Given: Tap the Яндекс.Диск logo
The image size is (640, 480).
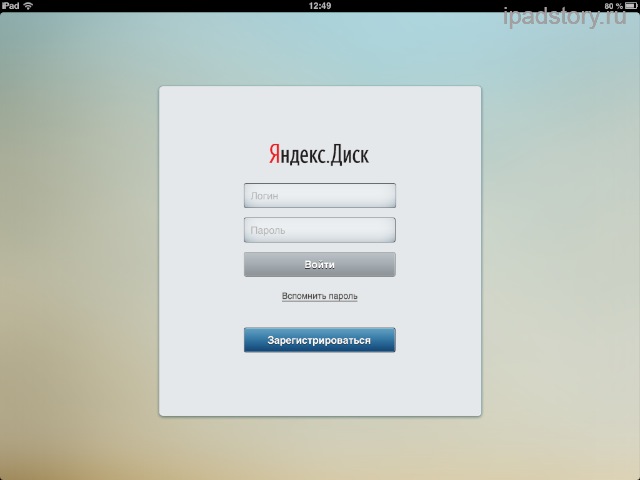Looking at the screenshot, I should click(x=319, y=154).
